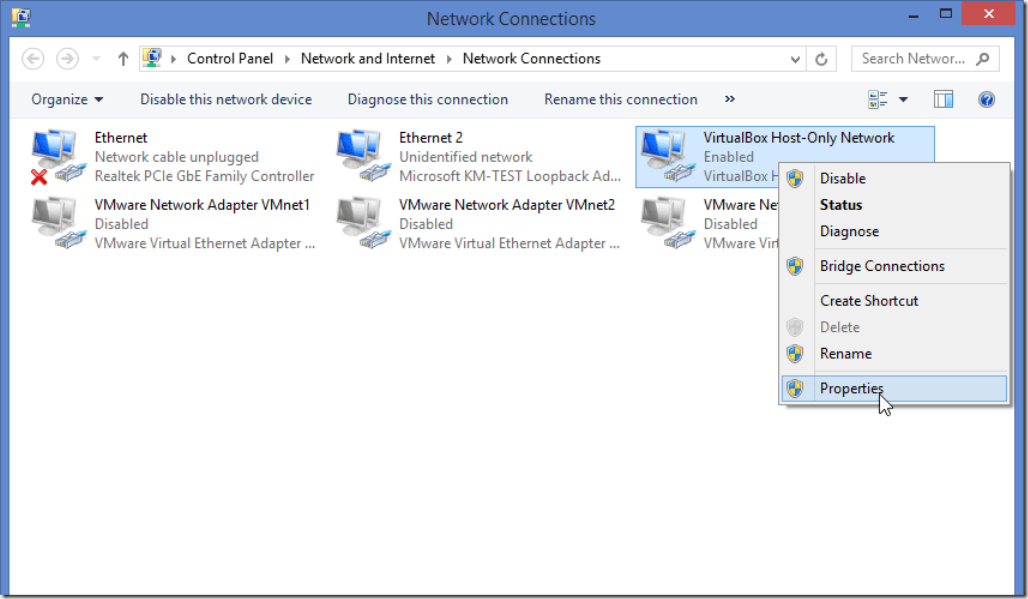Viewport: 1028px width, 599px height.
Task: Select the Ethernet 2 adapter icon
Action: pyautogui.click(x=362, y=156)
